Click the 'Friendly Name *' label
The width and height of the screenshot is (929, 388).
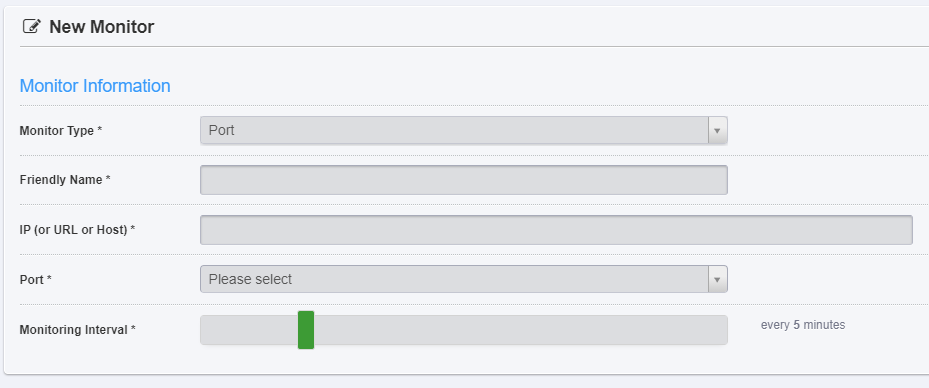click(x=65, y=179)
